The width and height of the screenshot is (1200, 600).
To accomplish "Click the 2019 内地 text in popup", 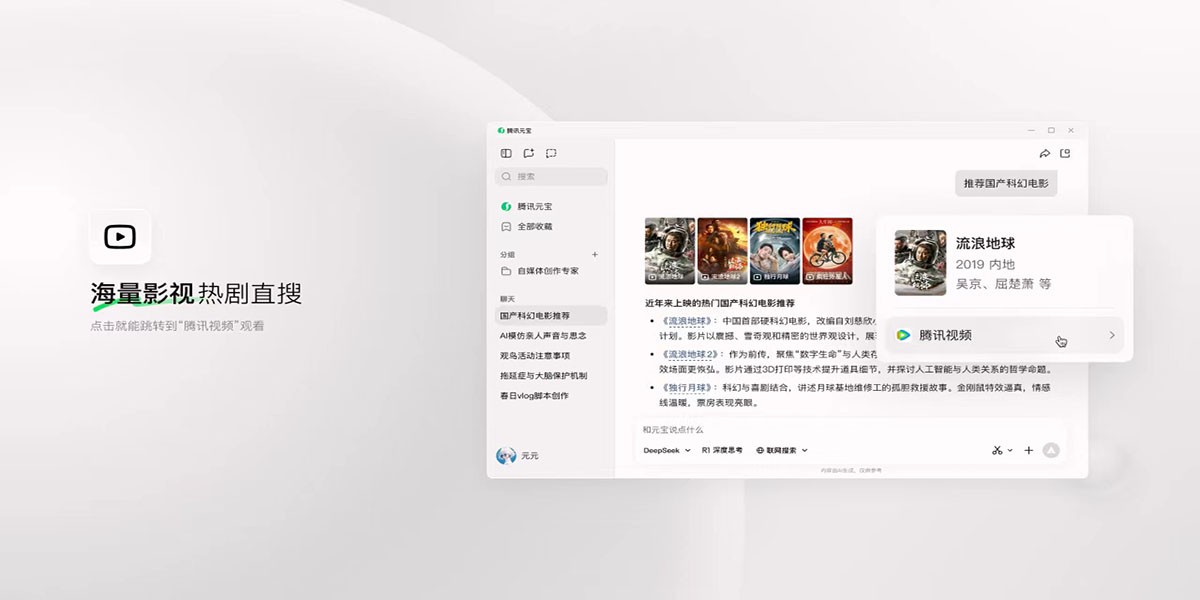I will click(985, 264).
